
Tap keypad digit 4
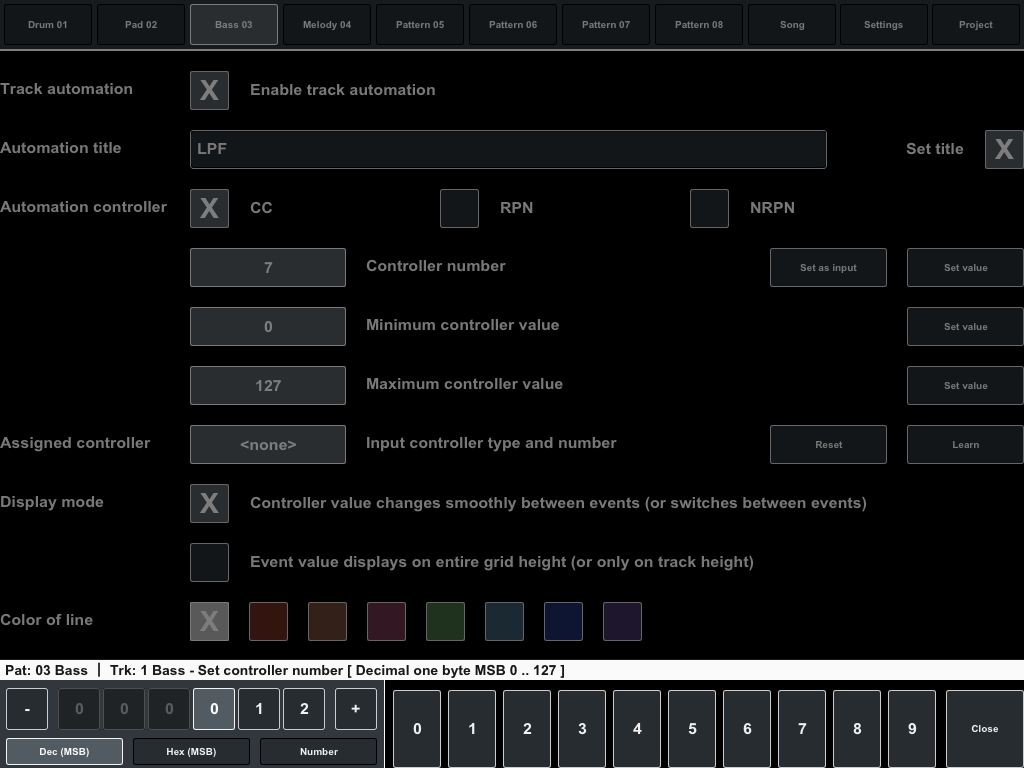pyautogui.click(x=637, y=729)
